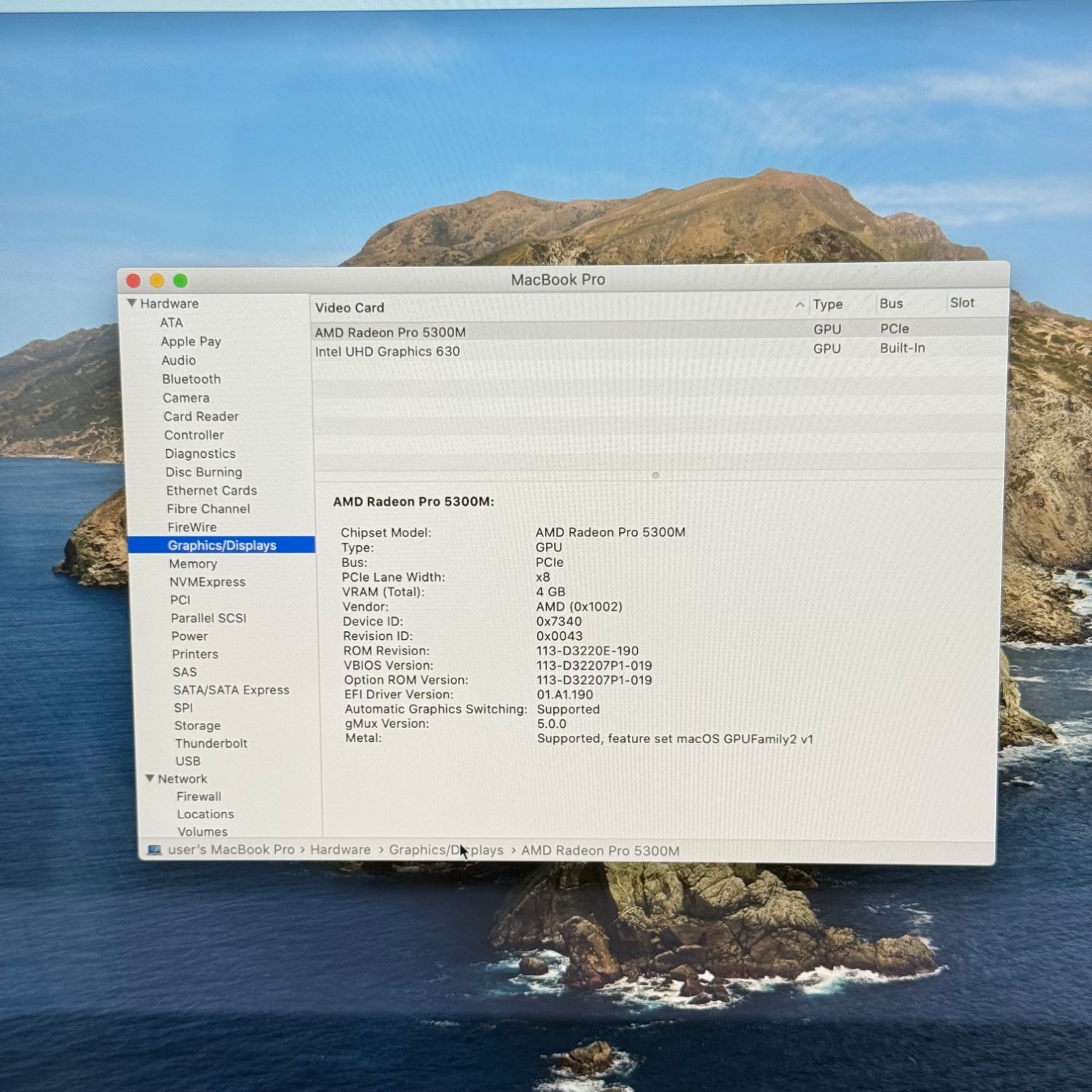Sort by the Bus column header

point(891,304)
